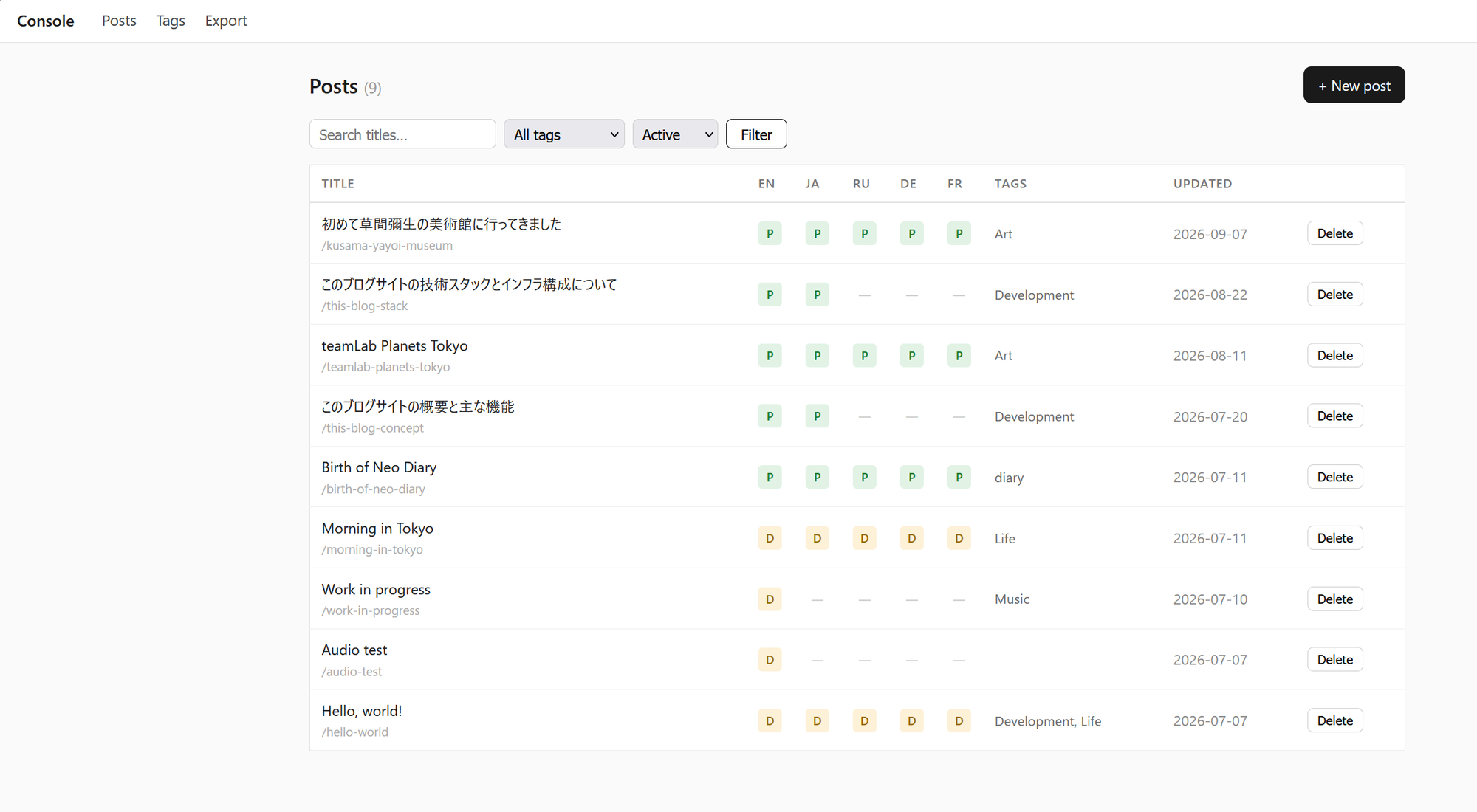The width and height of the screenshot is (1477, 812).
Task: Click the EN draft badge for Audio test
Action: coord(770,660)
